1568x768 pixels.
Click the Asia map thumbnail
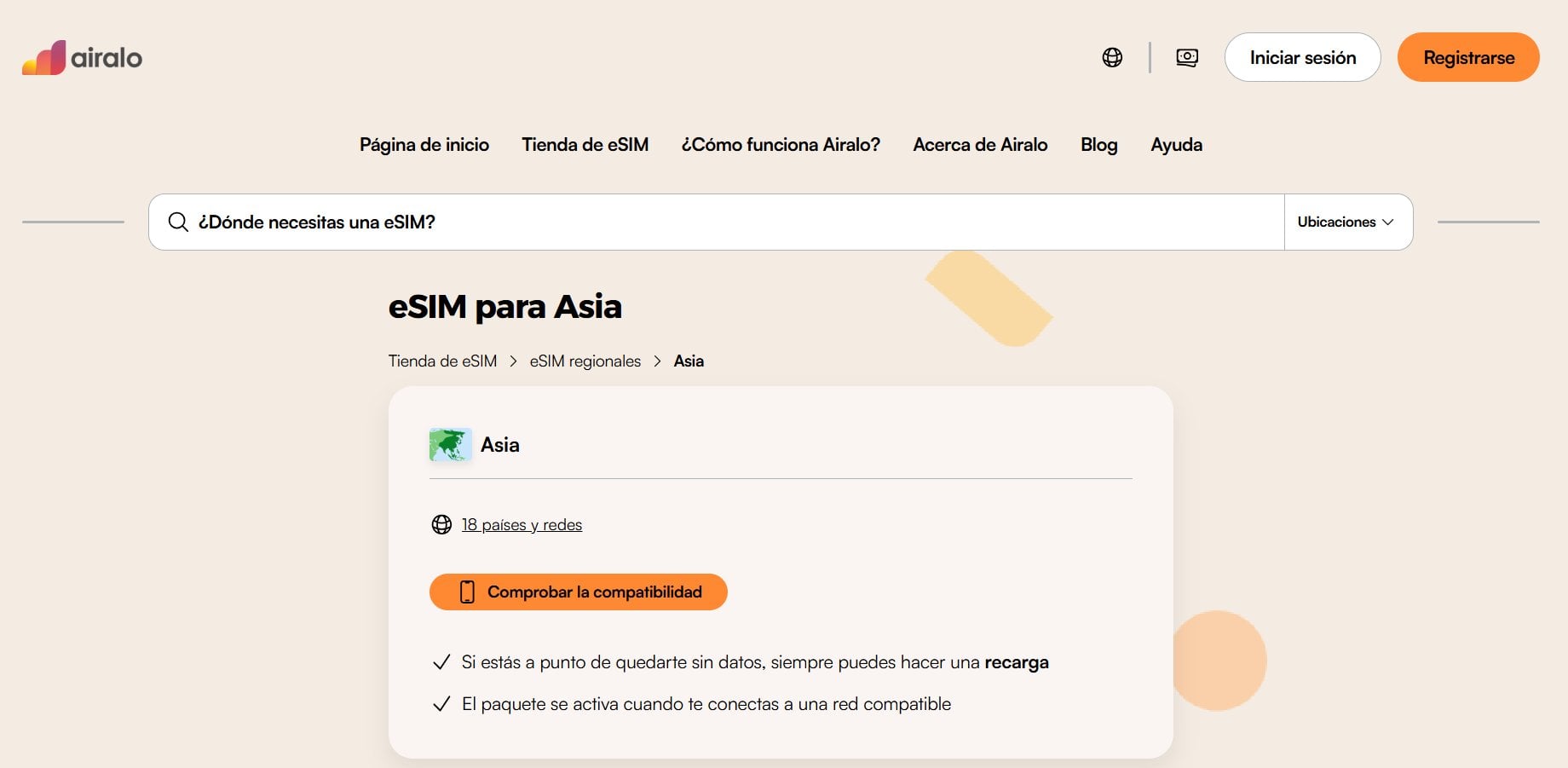[x=450, y=445]
